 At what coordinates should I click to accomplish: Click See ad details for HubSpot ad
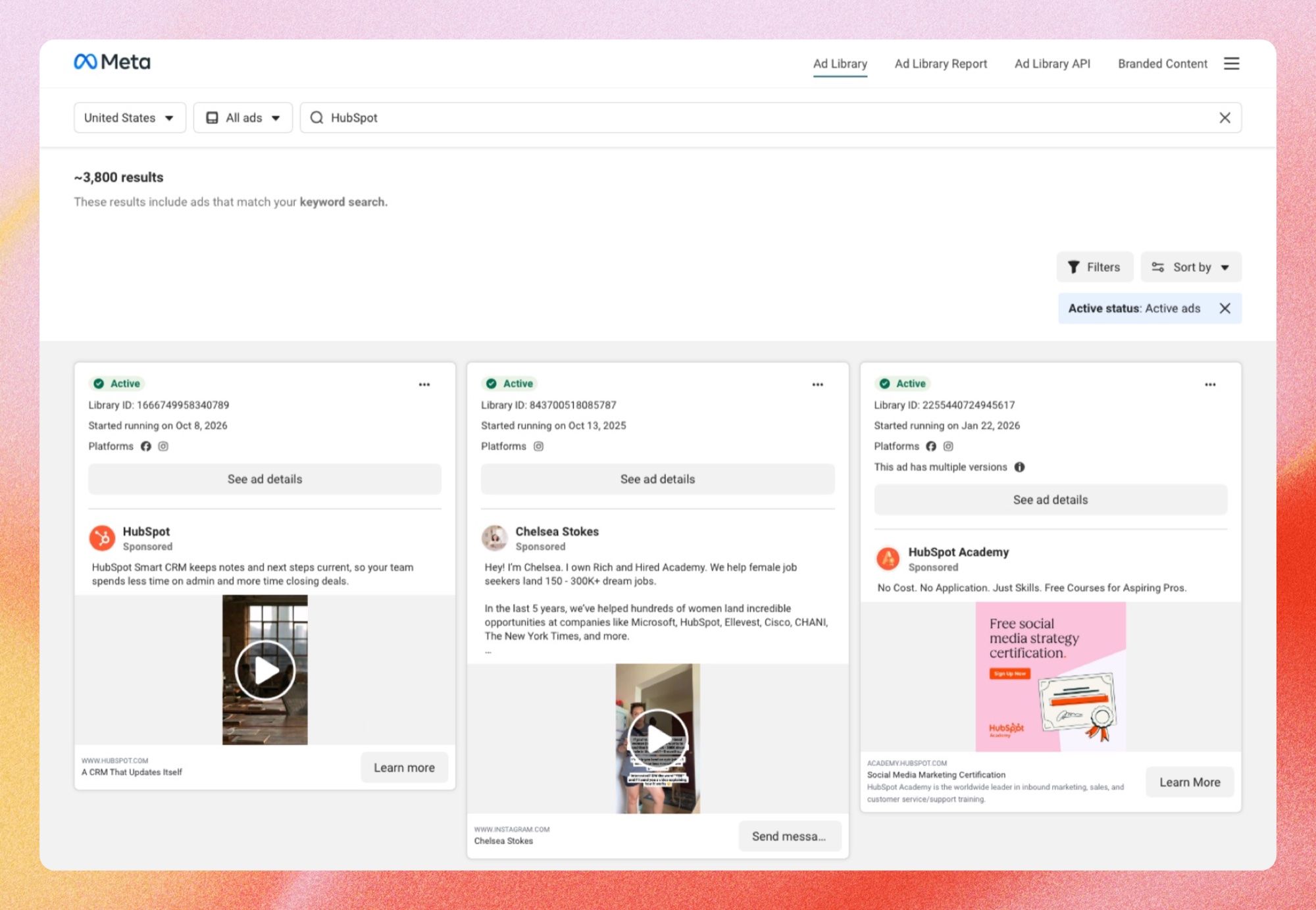point(265,479)
